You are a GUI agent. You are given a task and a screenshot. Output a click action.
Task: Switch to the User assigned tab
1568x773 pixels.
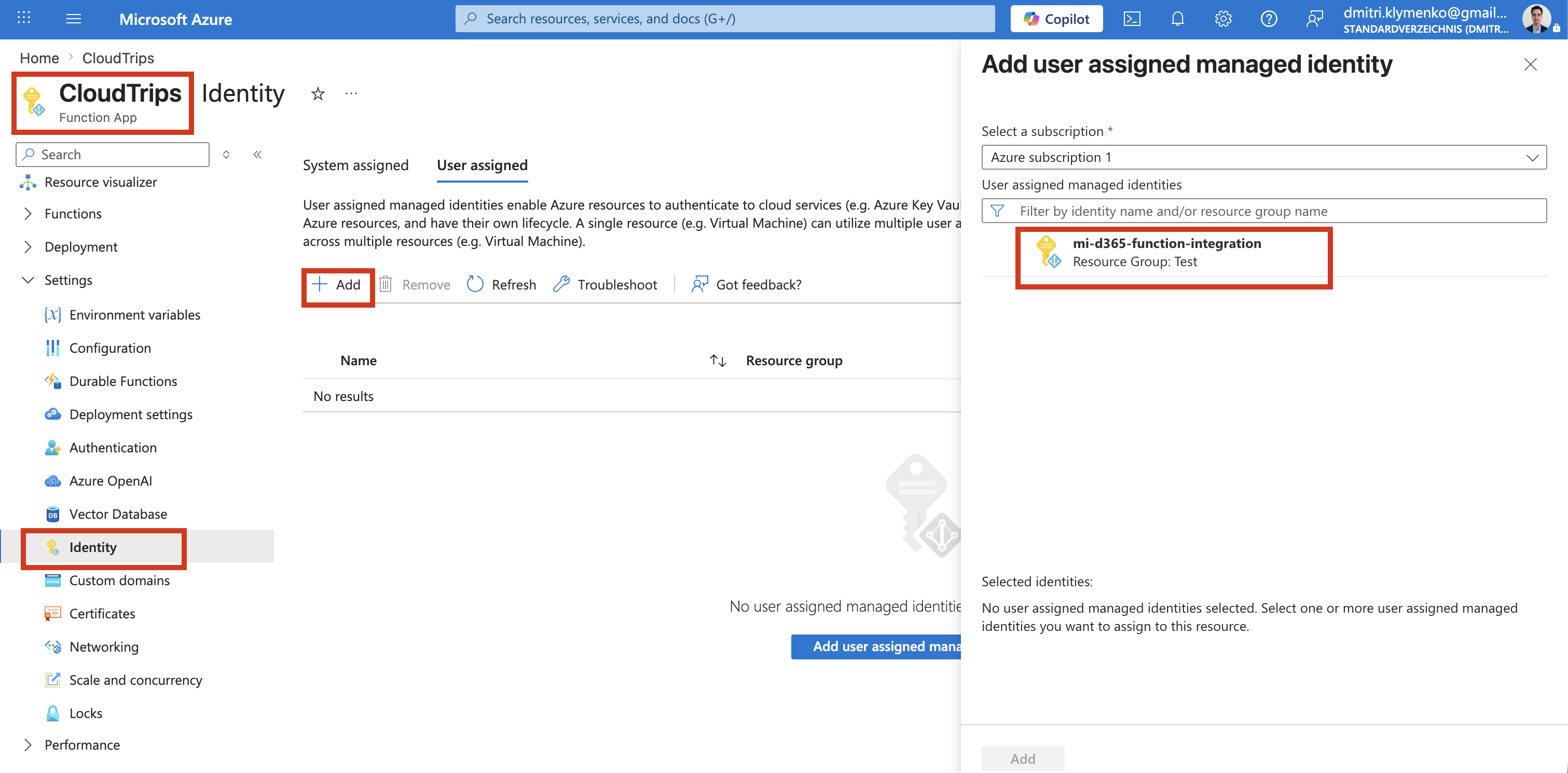tap(482, 165)
